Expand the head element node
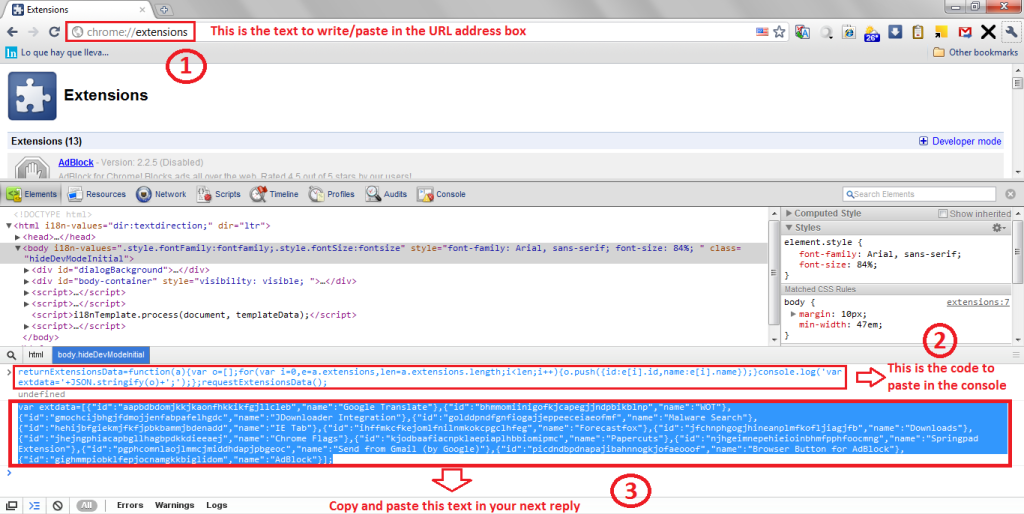Screen dimensions: 1024x514 pos(18,237)
